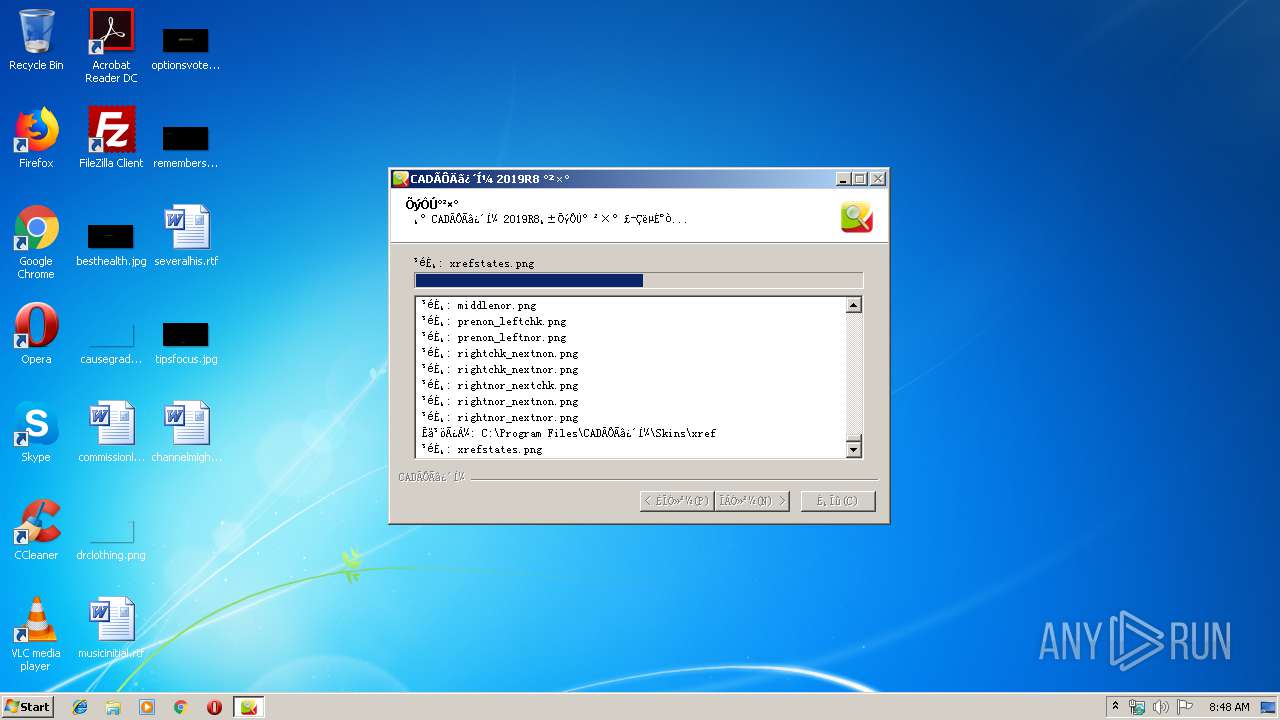This screenshot has height=720, width=1280.
Task: Click xrefstates.png status above progress bar
Action: tap(475, 264)
